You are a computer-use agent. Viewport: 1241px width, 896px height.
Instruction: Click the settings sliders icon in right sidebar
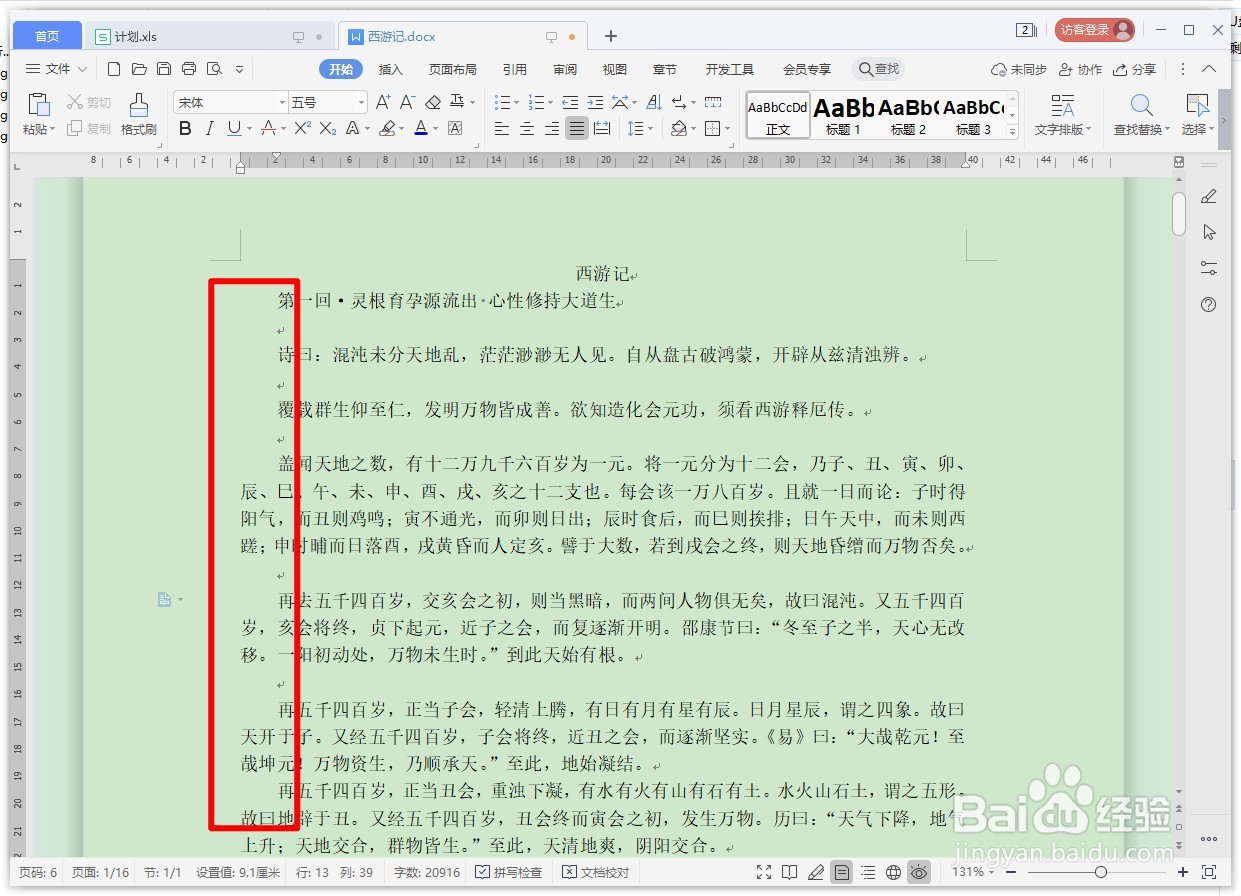1208,268
